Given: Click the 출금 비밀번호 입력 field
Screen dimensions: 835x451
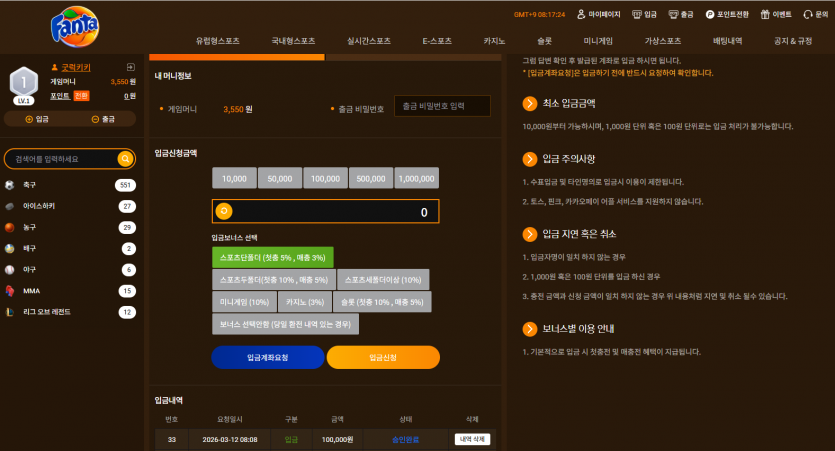Looking at the screenshot, I should point(442,106).
